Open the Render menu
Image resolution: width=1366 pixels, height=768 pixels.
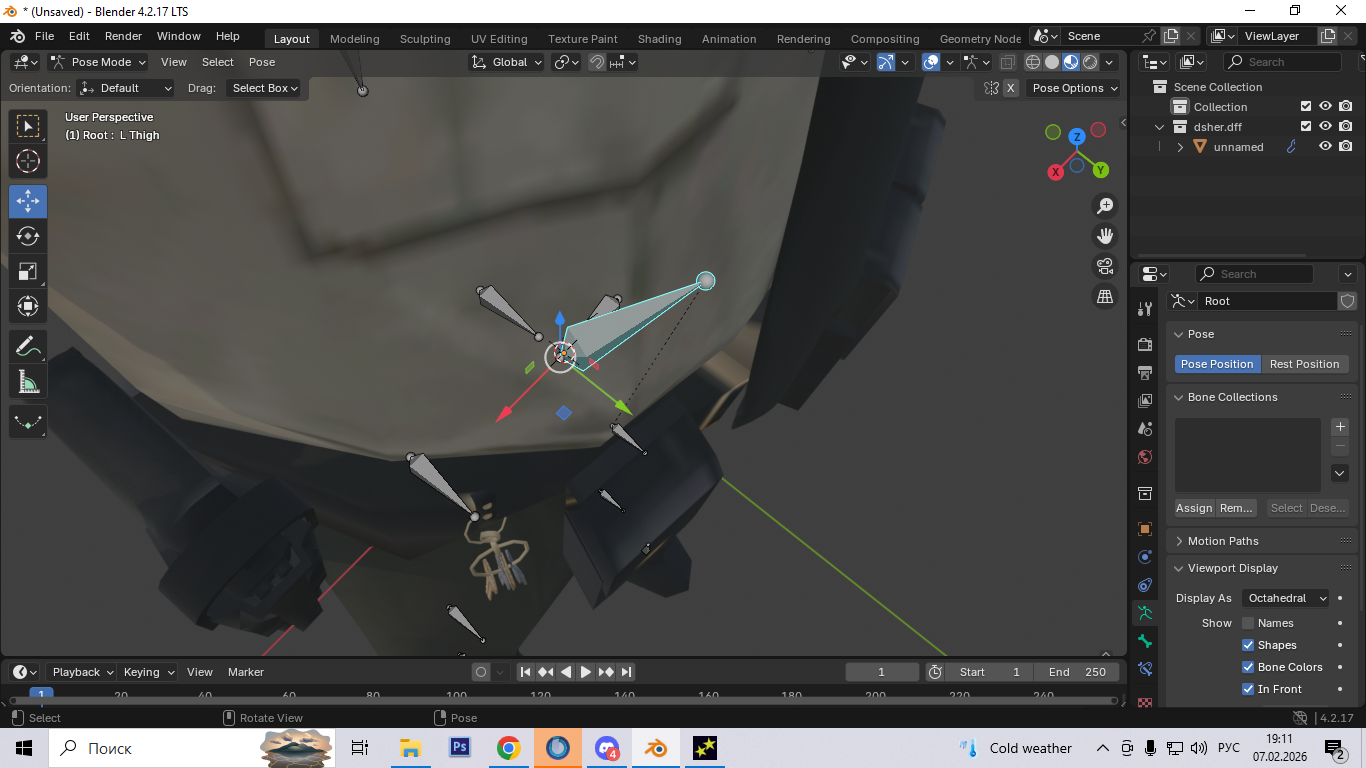[123, 36]
